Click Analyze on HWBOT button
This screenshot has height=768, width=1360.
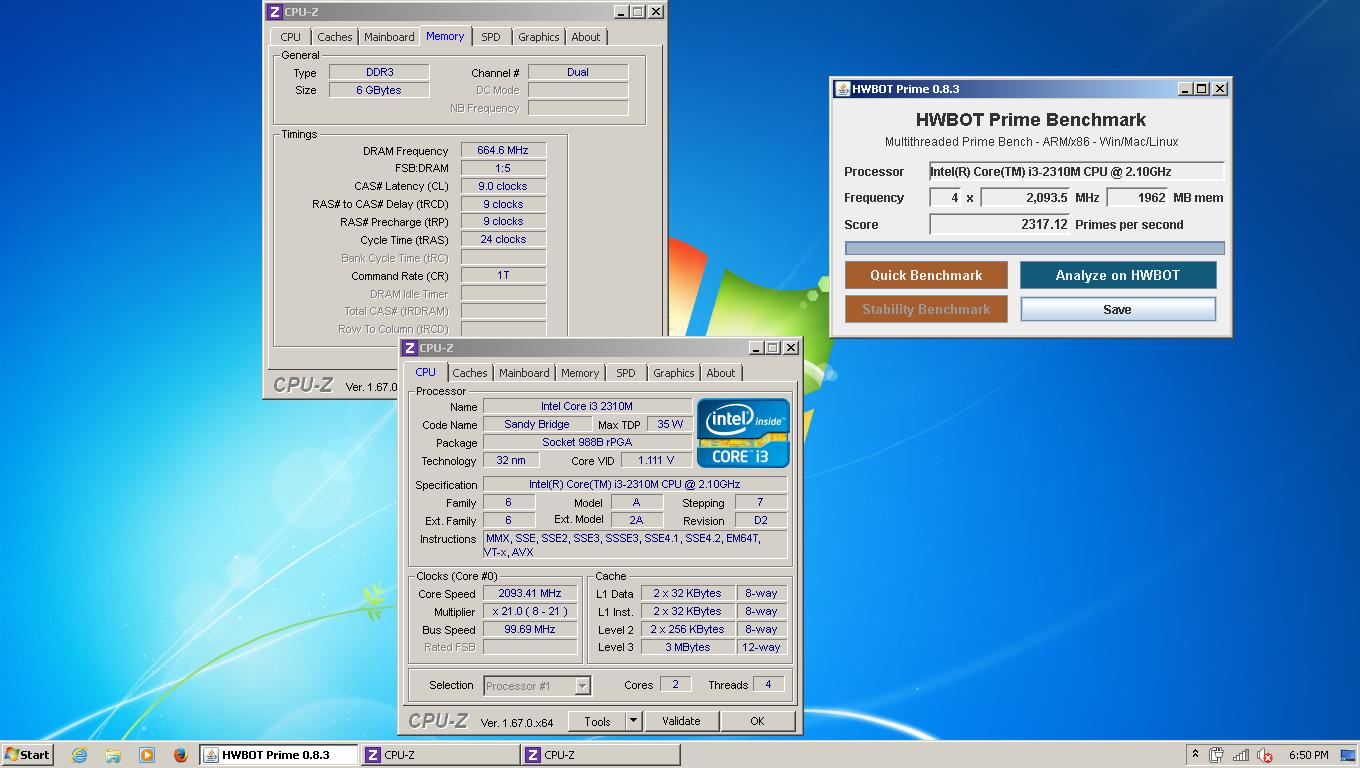[x=1118, y=275]
